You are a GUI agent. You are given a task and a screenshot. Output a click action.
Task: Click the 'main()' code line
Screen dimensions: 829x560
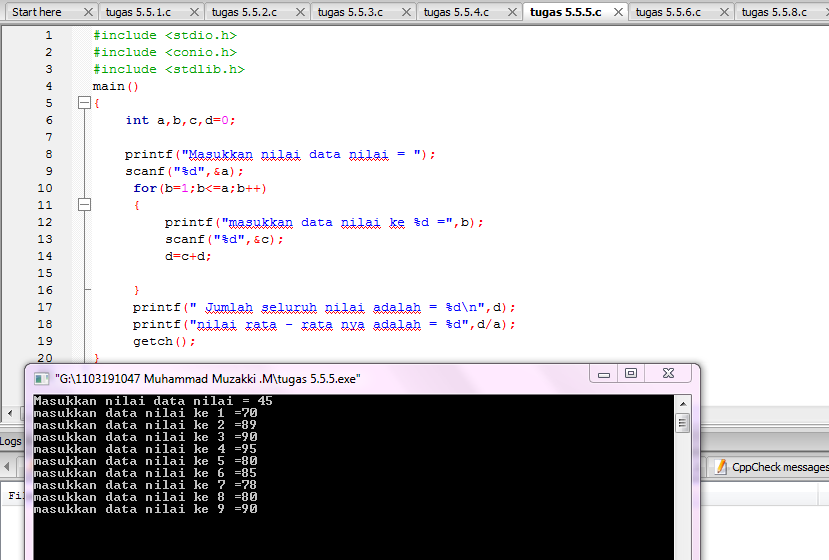tap(116, 86)
